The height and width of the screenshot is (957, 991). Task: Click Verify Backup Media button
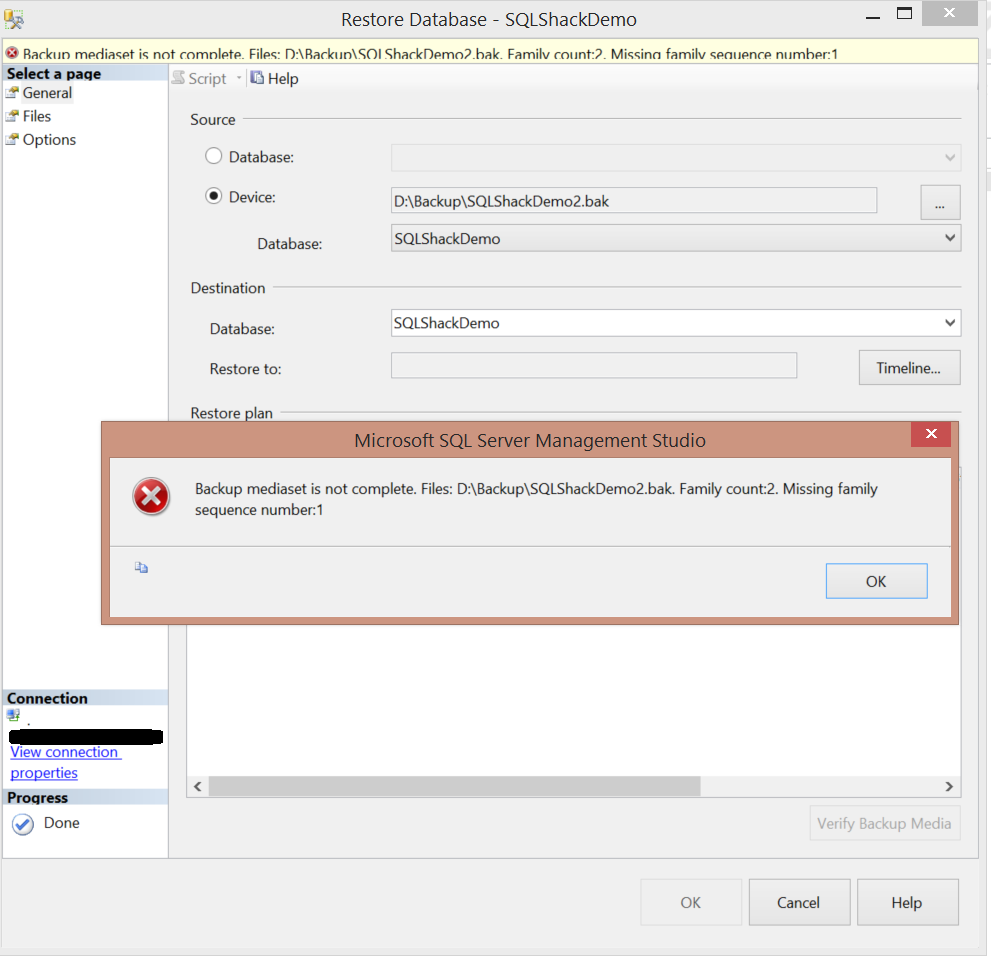884,824
